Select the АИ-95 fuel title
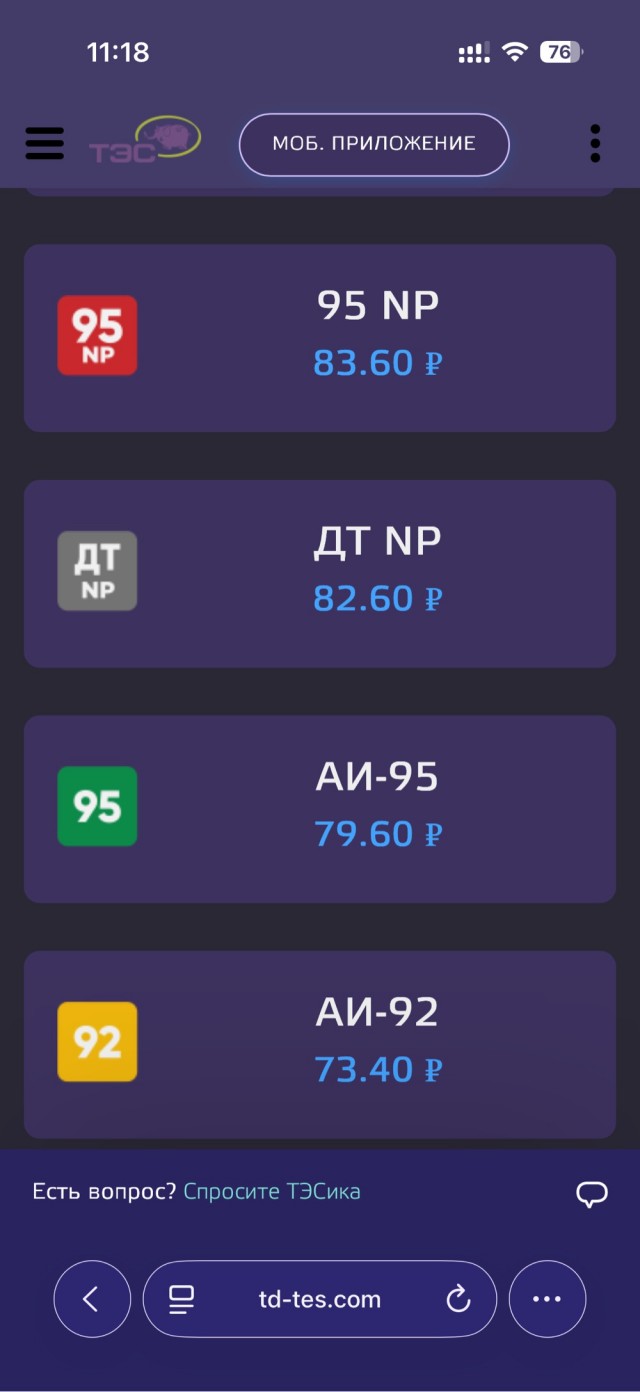 click(x=377, y=777)
